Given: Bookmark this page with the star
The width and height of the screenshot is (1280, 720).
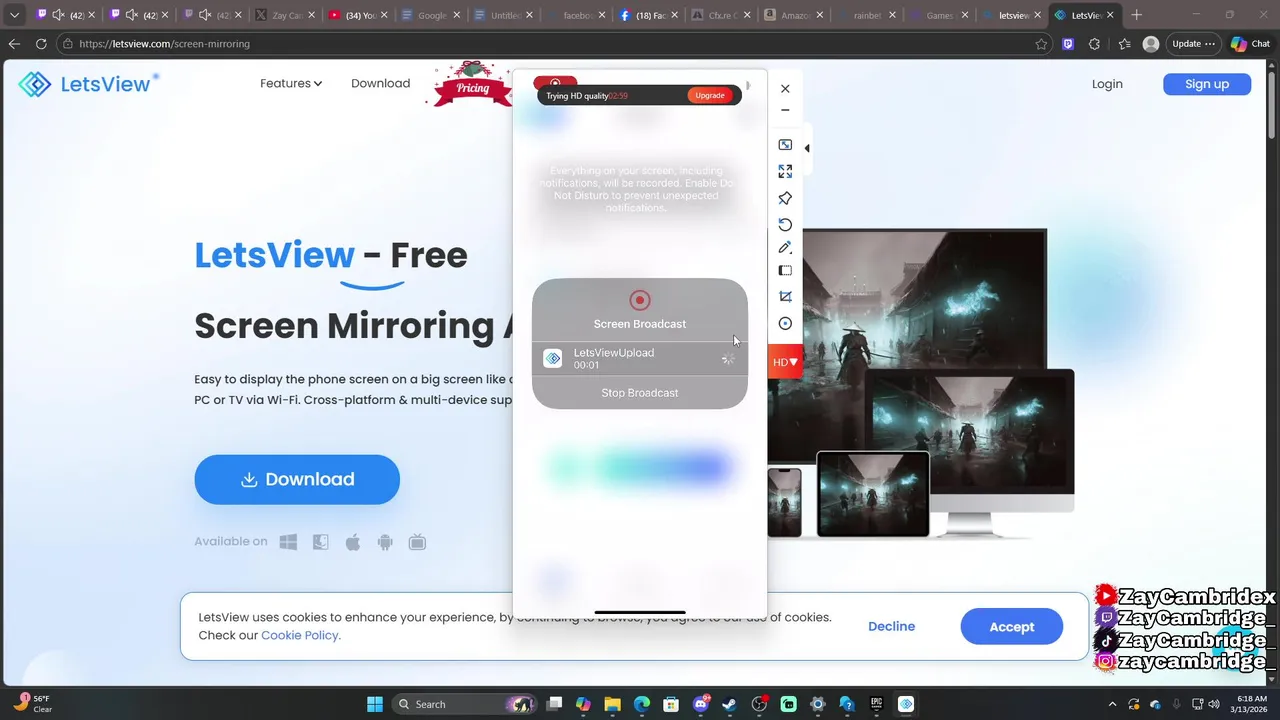Looking at the screenshot, I should tap(1041, 44).
